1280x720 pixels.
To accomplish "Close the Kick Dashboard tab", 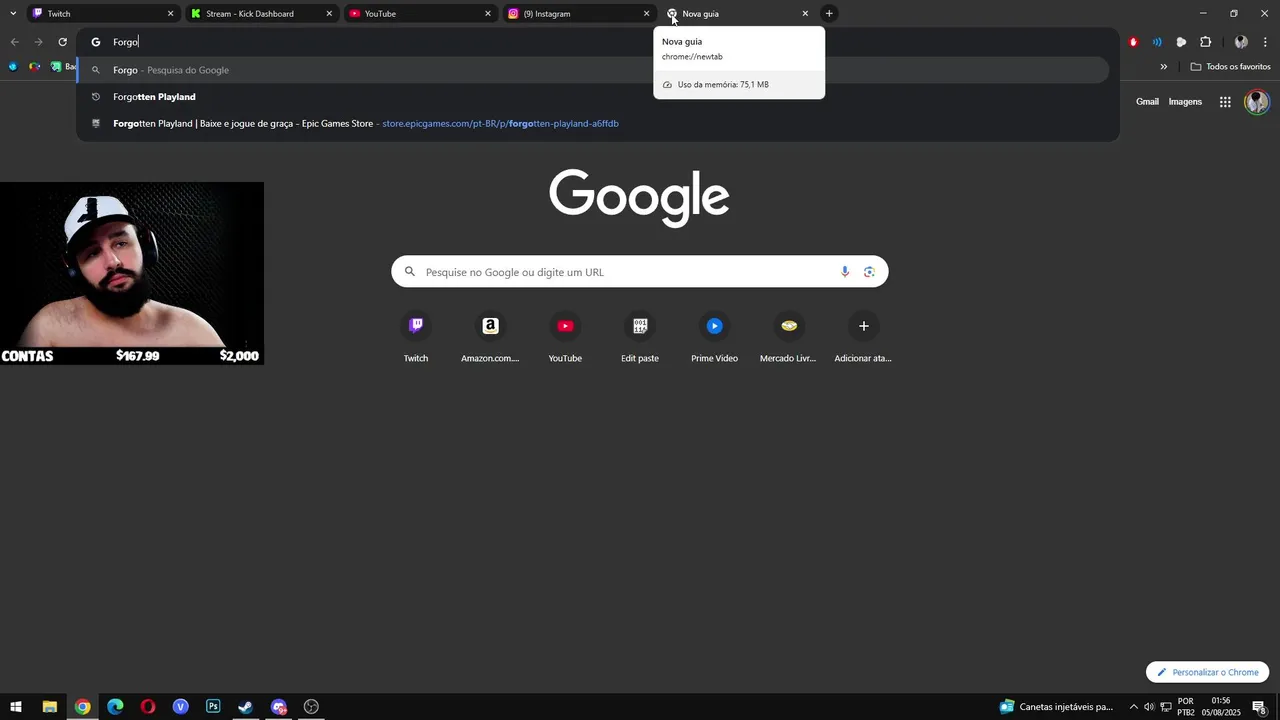I will pyautogui.click(x=329, y=14).
